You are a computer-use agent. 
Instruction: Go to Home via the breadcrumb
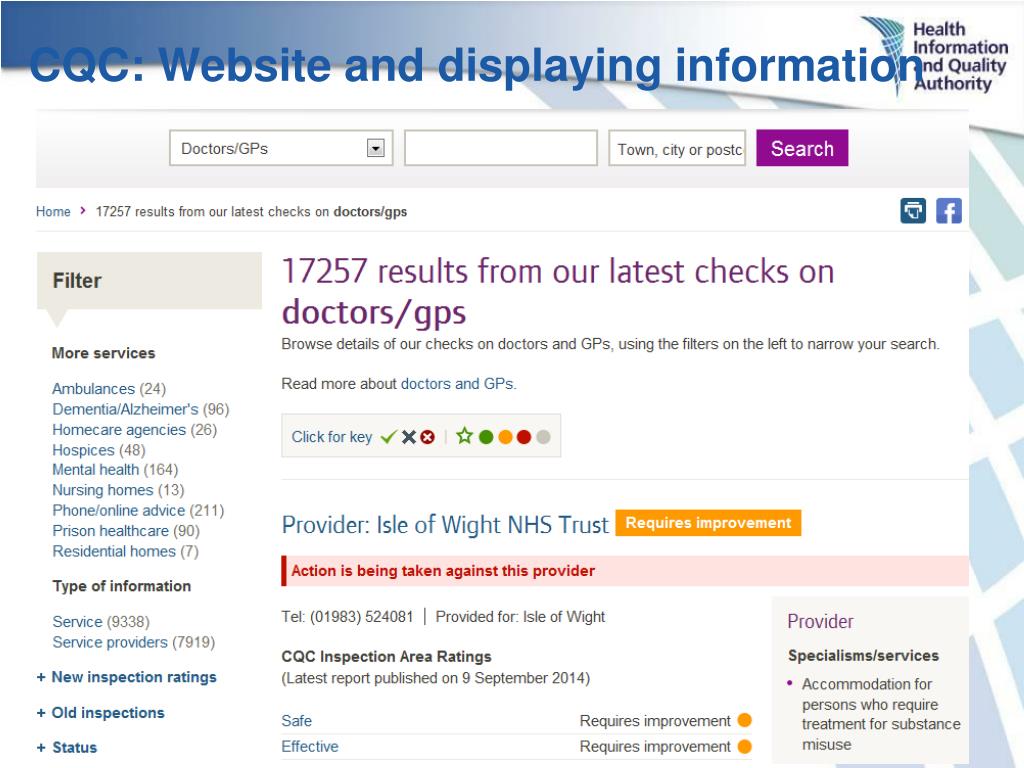coord(53,212)
